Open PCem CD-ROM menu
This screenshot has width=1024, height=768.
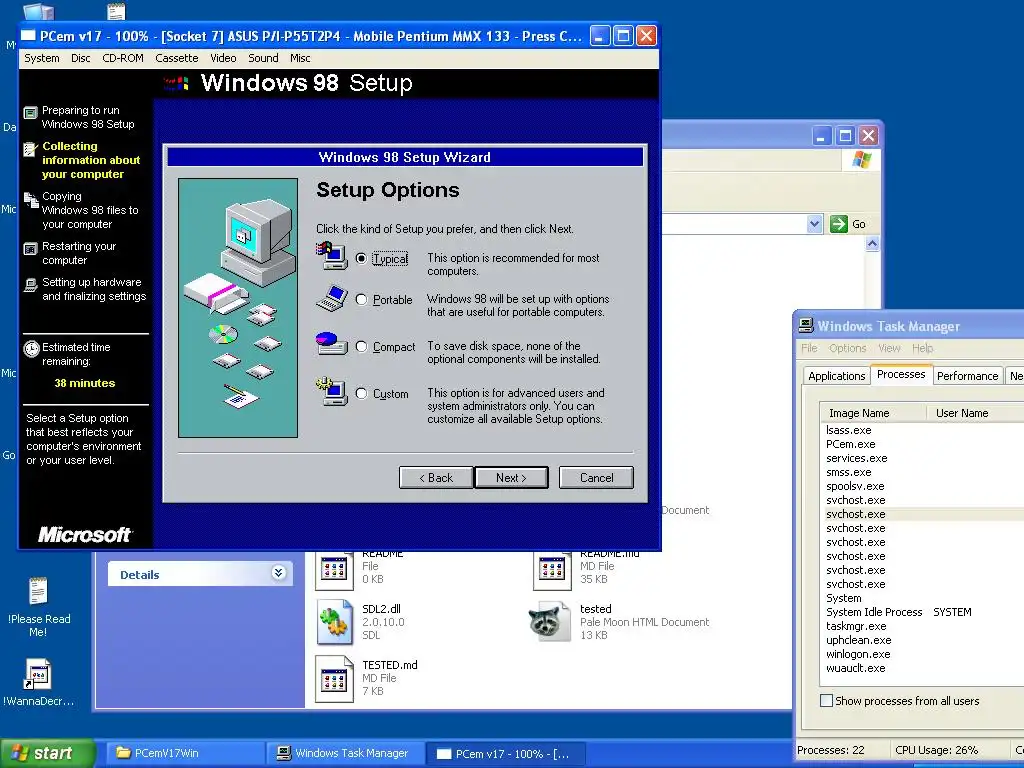123,58
